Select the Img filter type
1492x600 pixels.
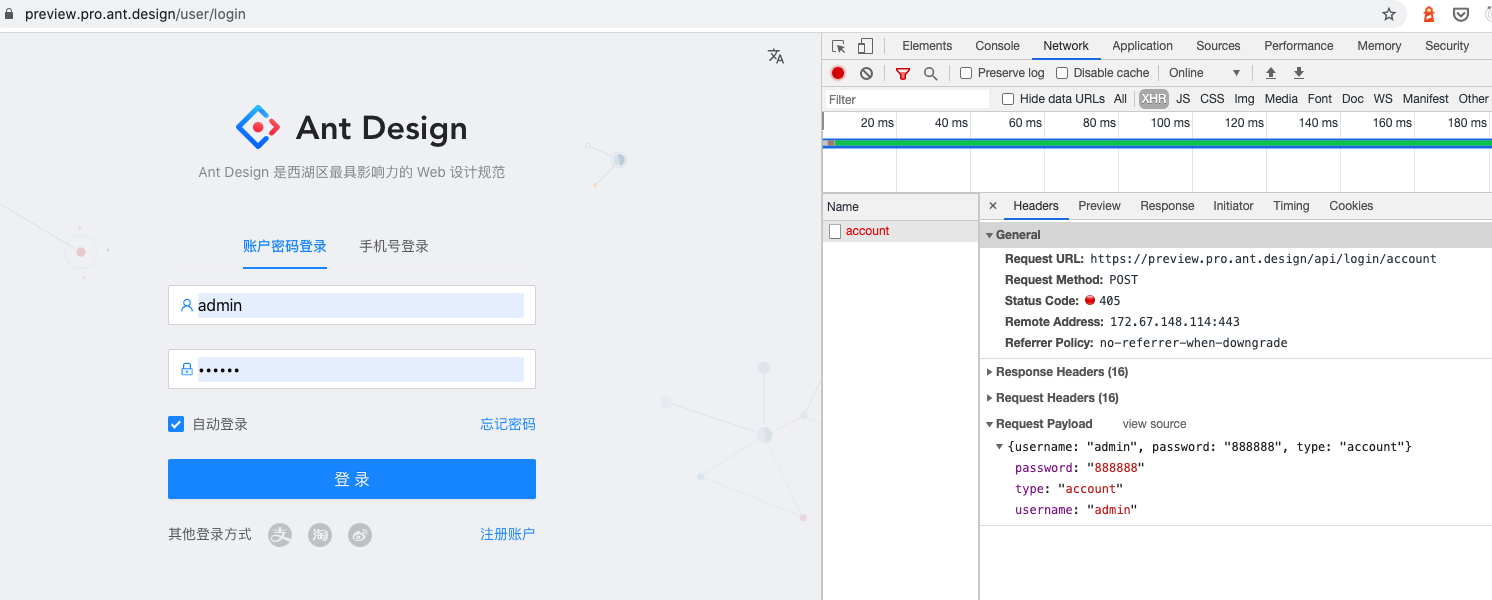coord(1244,99)
